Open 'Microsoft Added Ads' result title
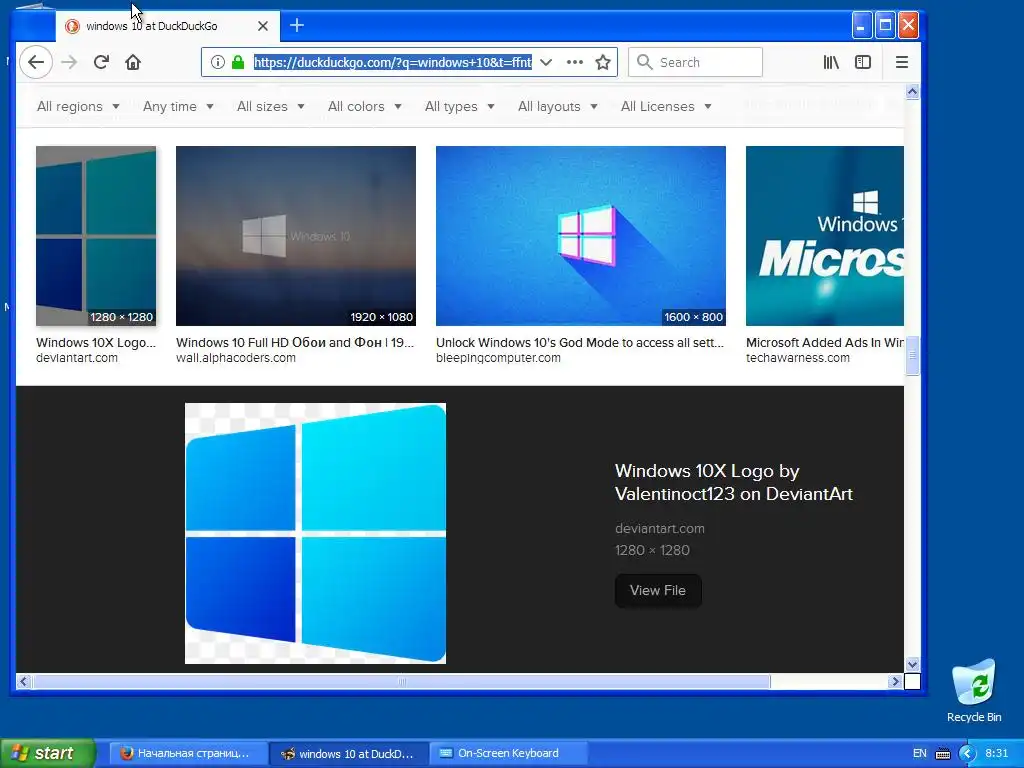Viewport: 1024px width, 768px height. point(825,342)
